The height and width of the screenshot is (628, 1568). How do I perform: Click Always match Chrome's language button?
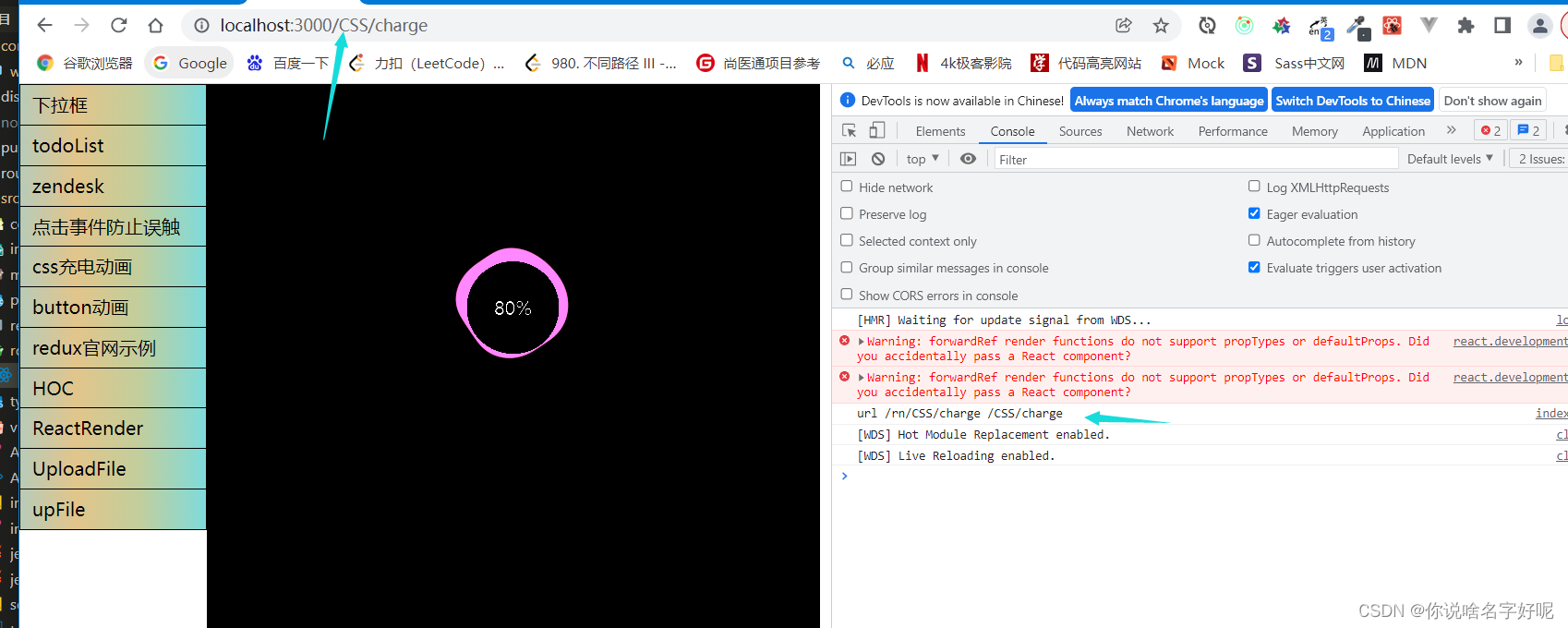(x=1168, y=101)
